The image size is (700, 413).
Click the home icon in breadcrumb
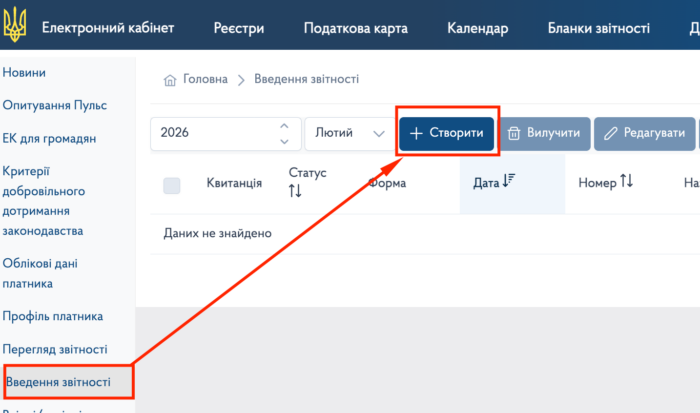(x=170, y=80)
